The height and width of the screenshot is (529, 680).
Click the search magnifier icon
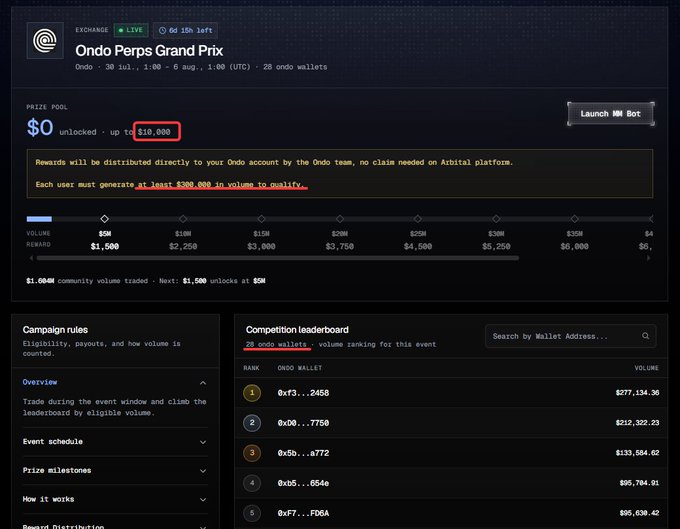click(645, 336)
